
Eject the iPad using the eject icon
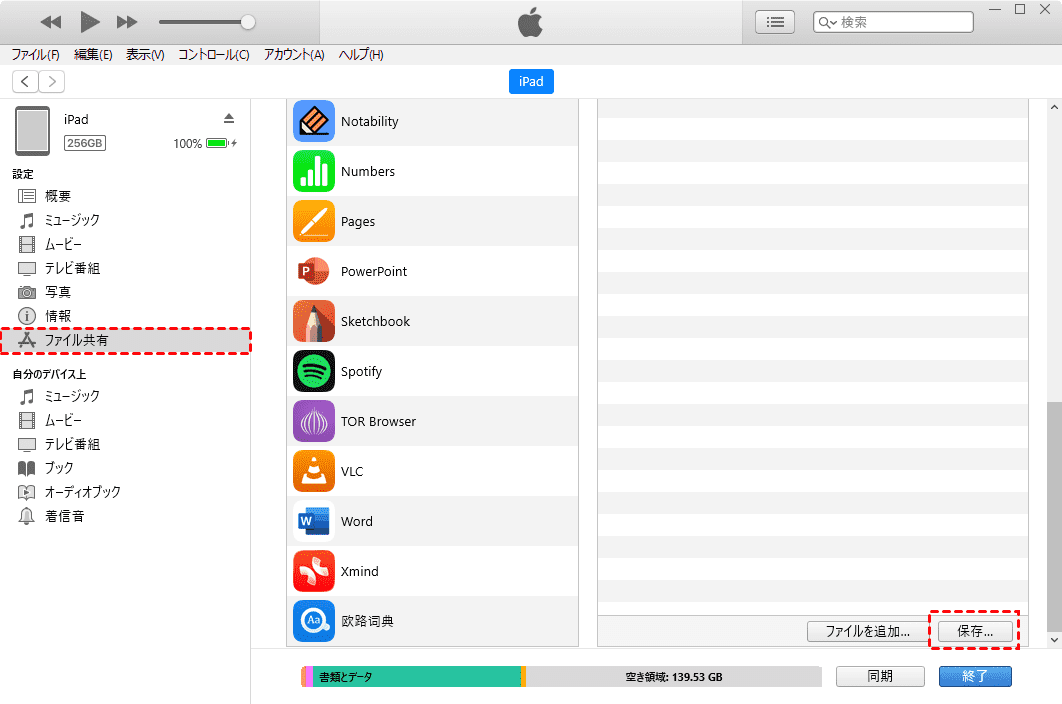click(x=228, y=118)
